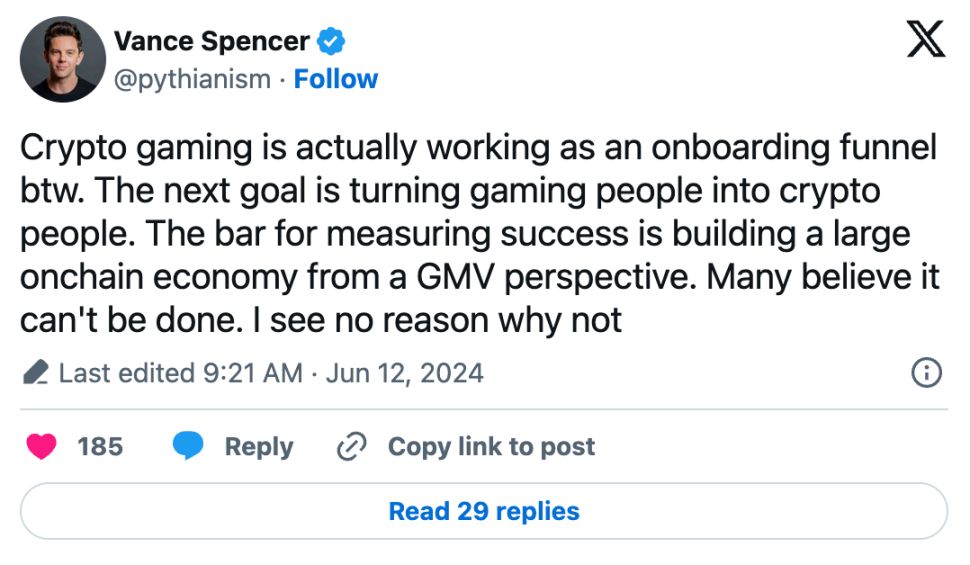Like the post with the heart icon

pos(41,446)
